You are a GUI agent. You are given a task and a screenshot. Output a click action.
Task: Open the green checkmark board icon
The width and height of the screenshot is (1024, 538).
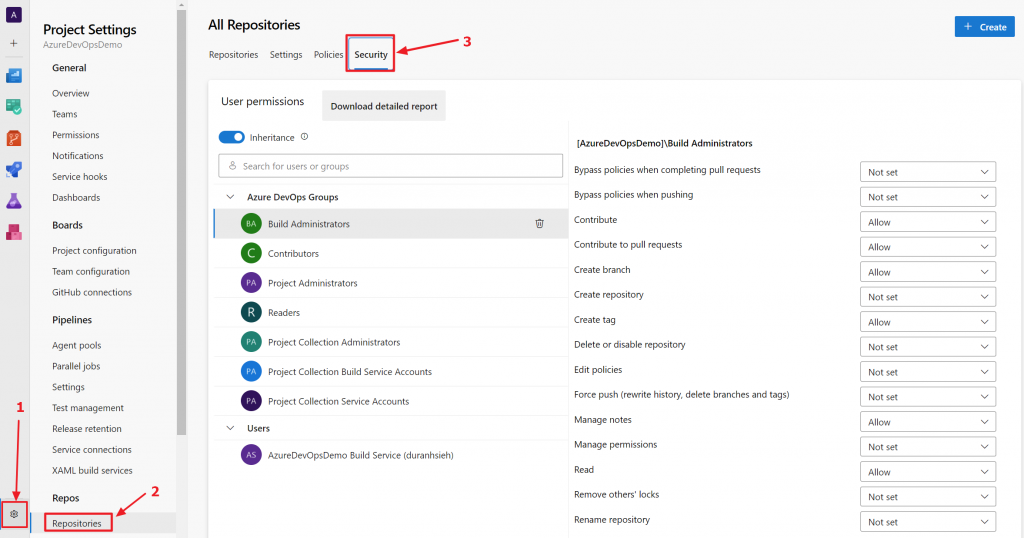click(14, 106)
